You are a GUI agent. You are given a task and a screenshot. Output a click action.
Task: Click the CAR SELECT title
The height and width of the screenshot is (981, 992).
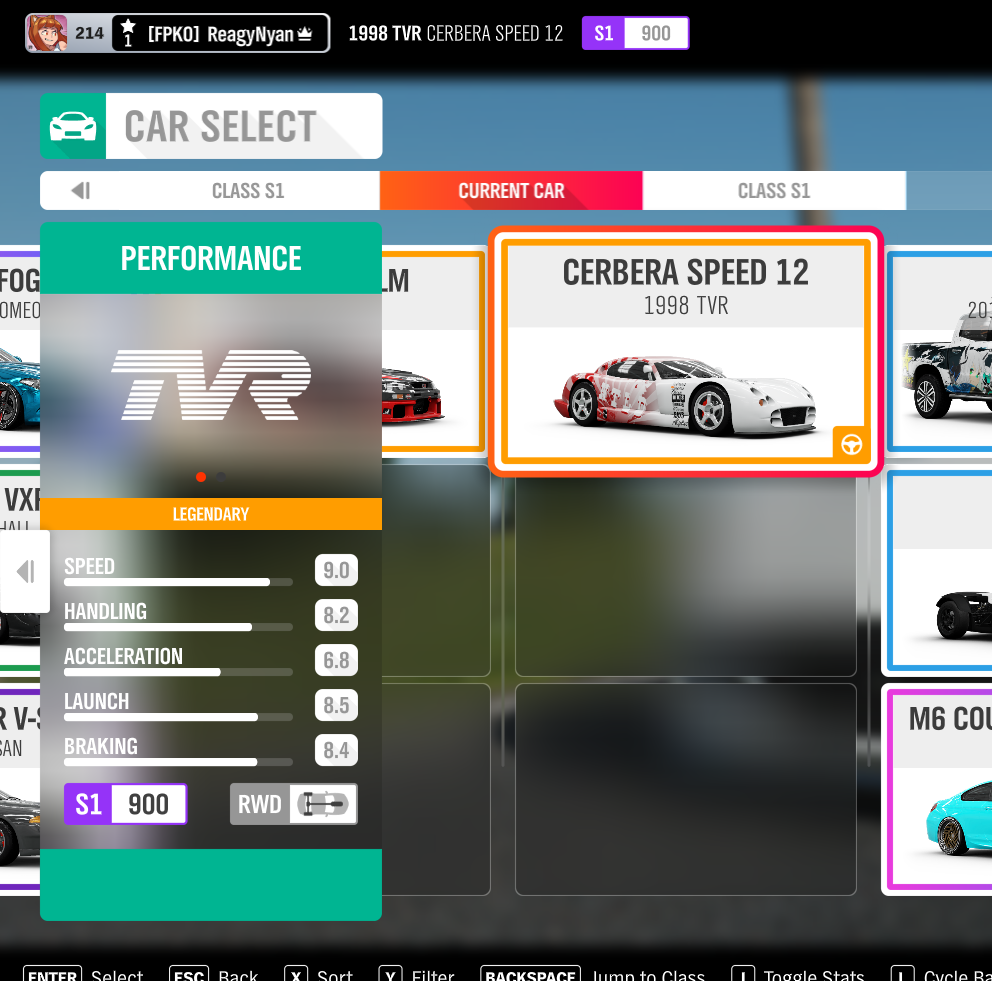220,126
